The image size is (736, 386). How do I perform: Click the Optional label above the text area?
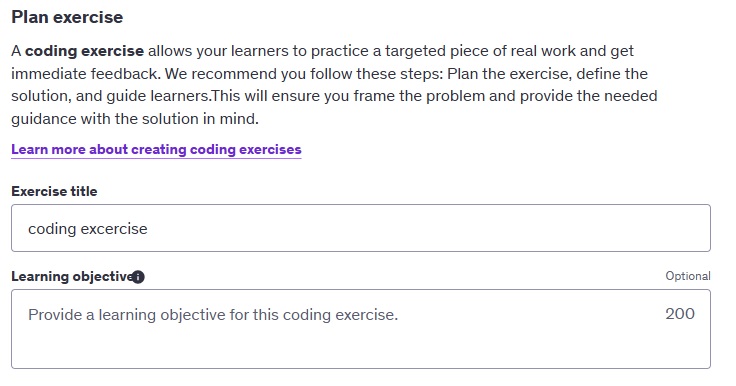[688, 276]
